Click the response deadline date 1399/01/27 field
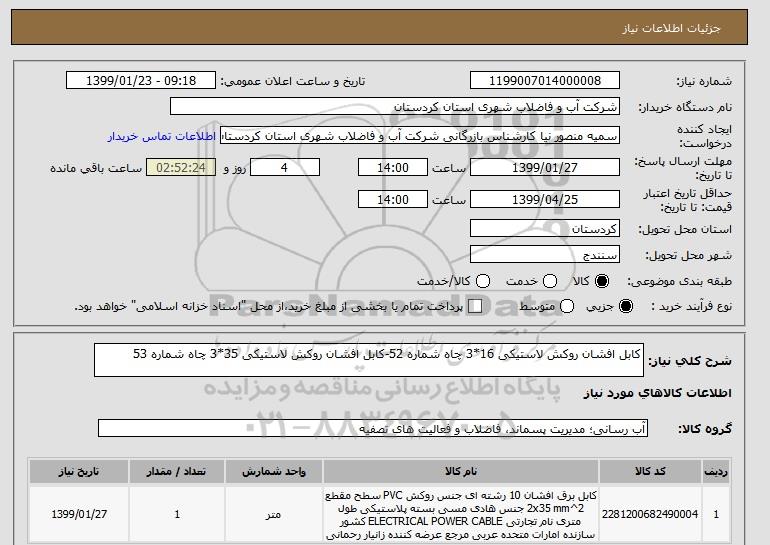The height and width of the screenshot is (545, 770). [545, 167]
